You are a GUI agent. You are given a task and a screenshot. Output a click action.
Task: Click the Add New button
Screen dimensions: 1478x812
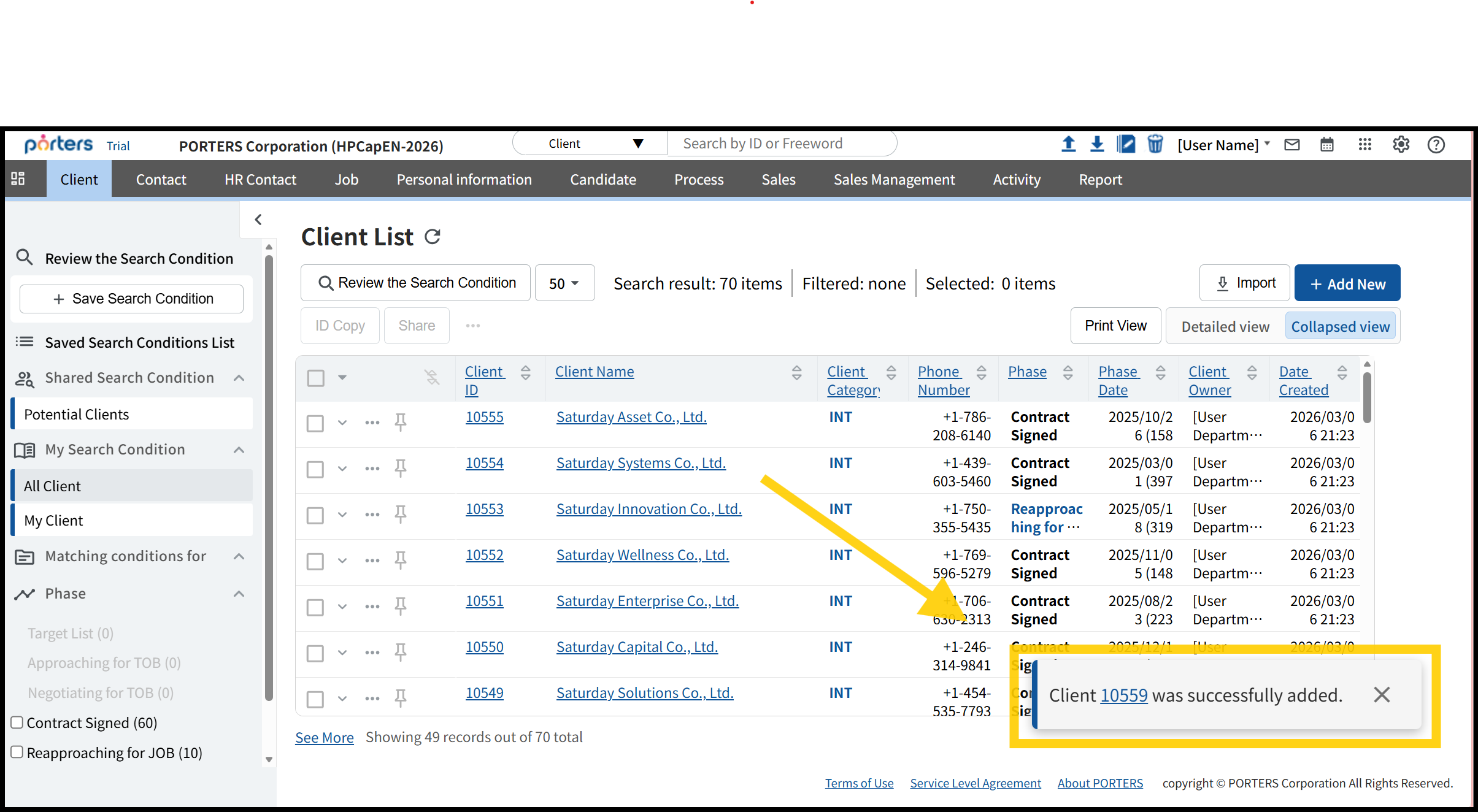click(1347, 283)
